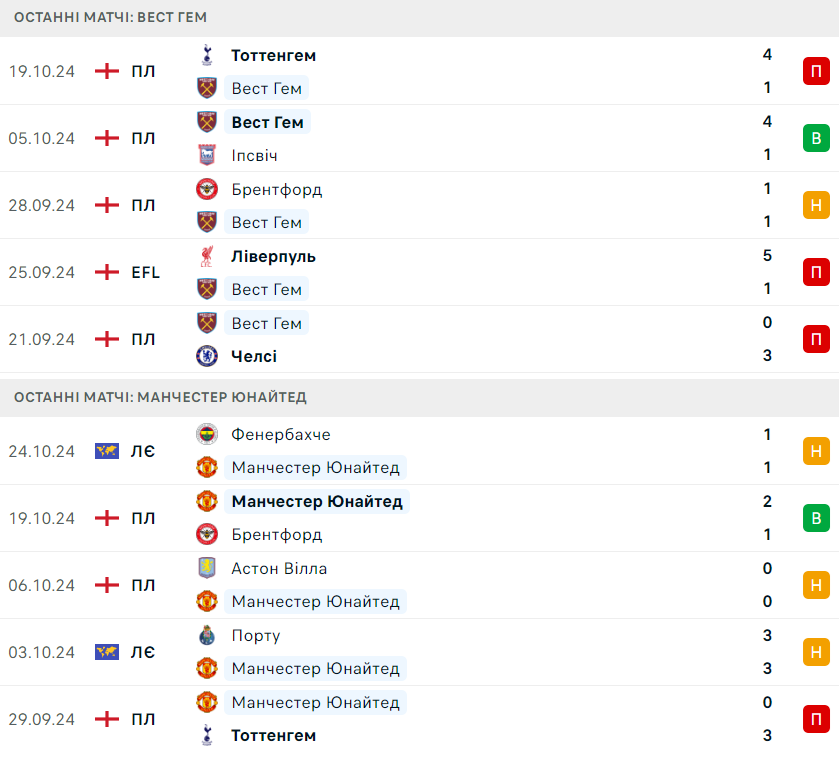Viewport: 839px width, 757px height.
Task: Click the England flag icon on 21.09.24
Action: (107, 339)
